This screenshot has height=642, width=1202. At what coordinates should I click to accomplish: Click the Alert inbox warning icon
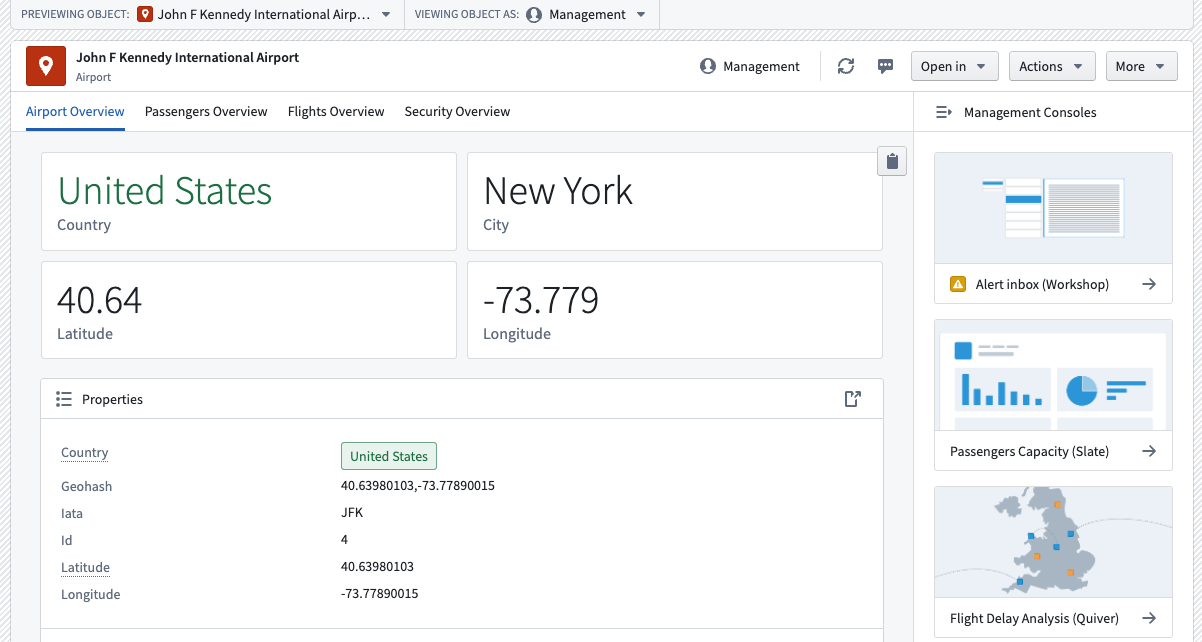click(x=957, y=284)
